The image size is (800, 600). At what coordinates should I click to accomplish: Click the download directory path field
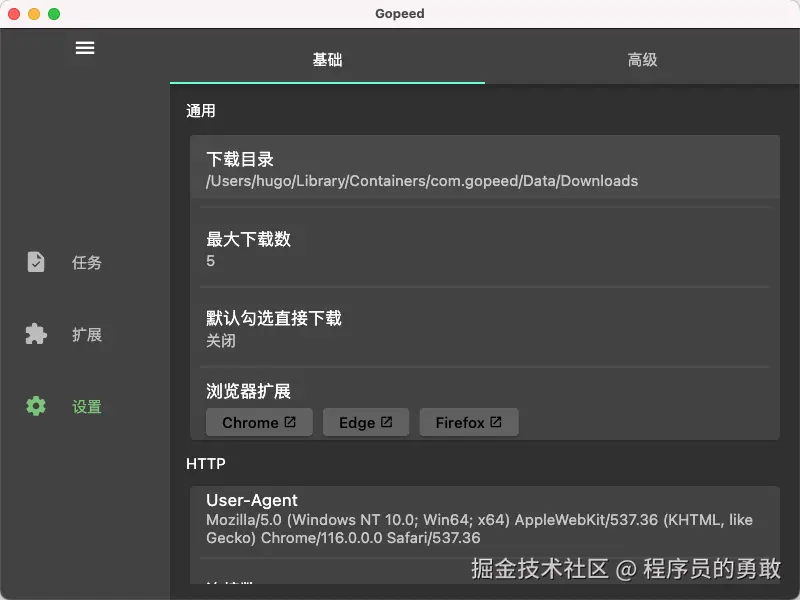pos(421,181)
